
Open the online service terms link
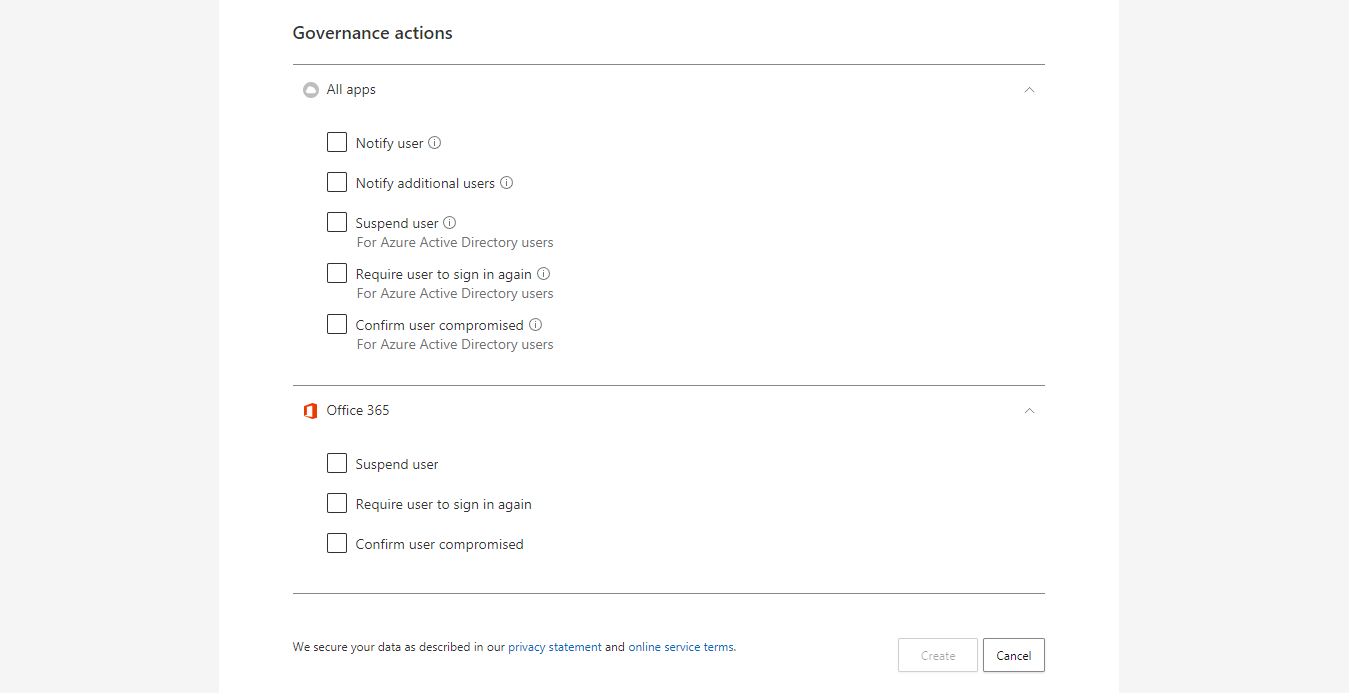[681, 647]
